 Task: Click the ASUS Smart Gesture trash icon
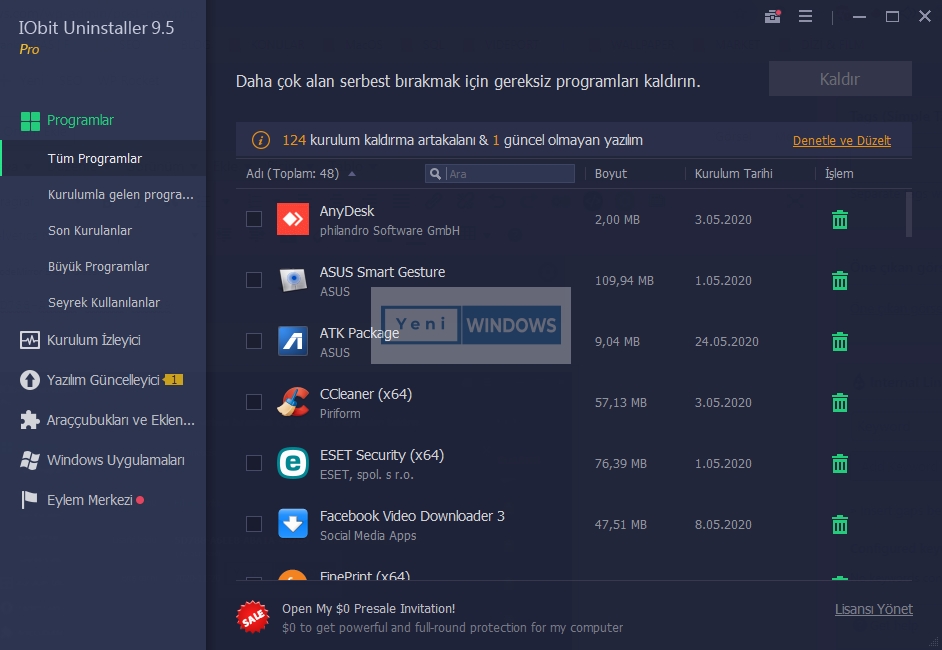(839, 281)
